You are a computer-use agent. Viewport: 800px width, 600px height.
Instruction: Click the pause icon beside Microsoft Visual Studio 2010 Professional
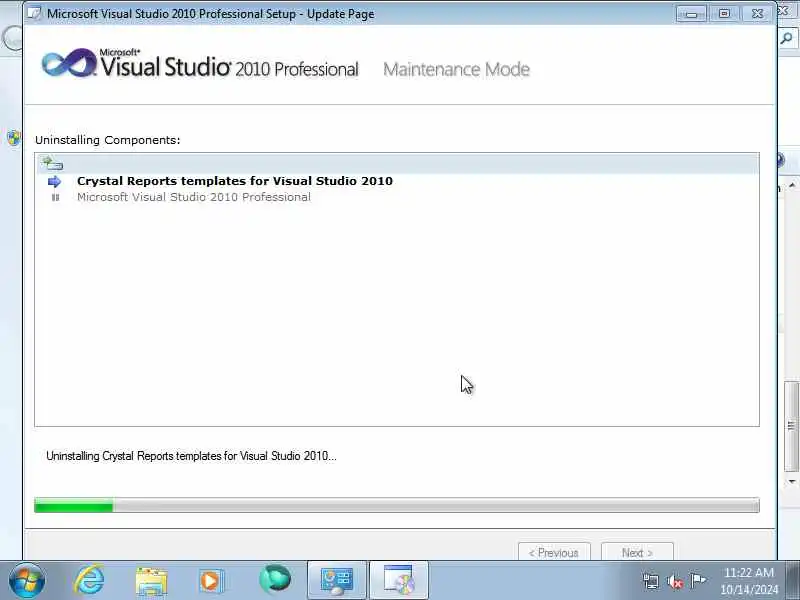[x=55, y=197]
